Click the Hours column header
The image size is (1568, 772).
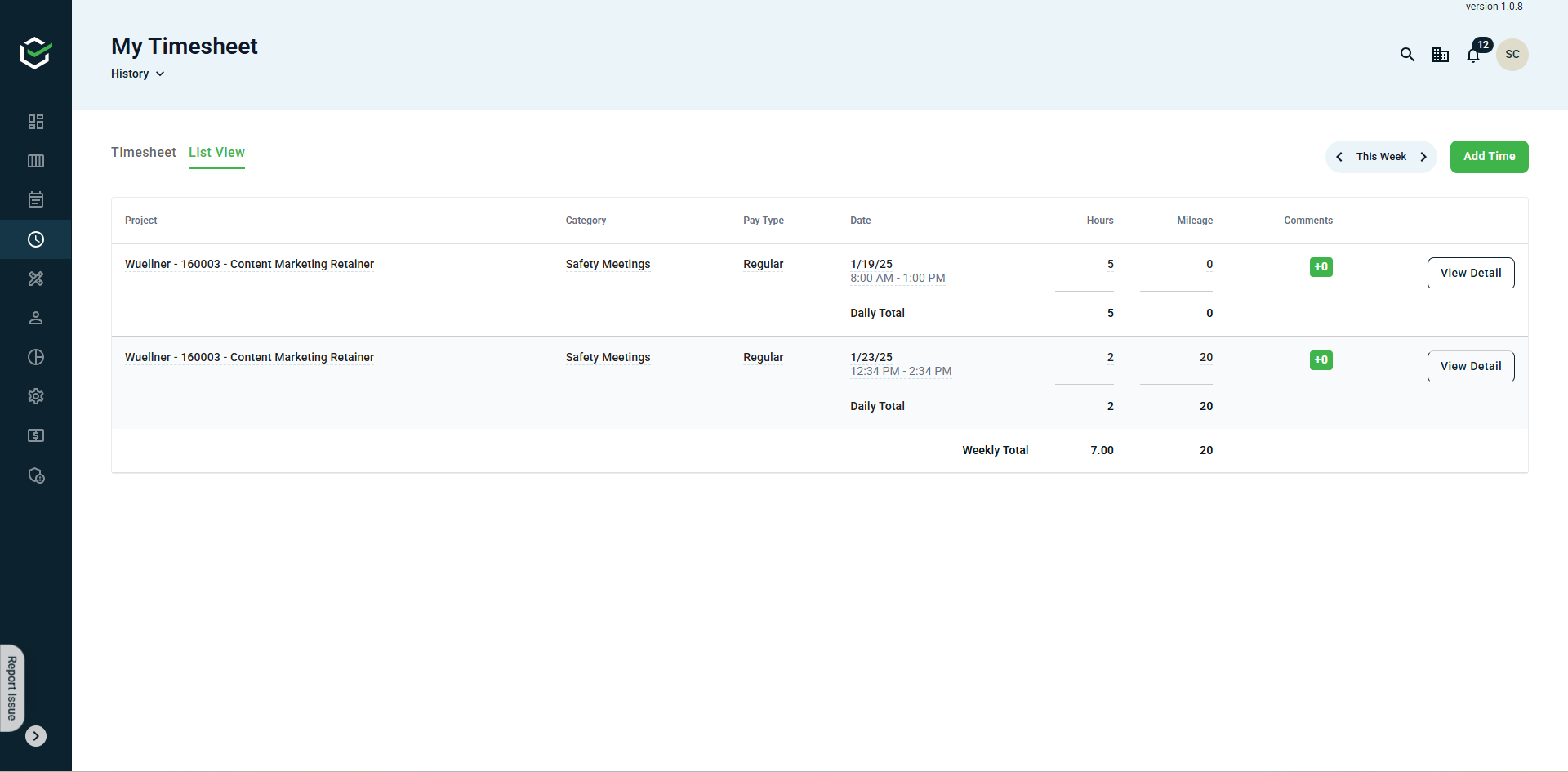(x=1100, y=221)
